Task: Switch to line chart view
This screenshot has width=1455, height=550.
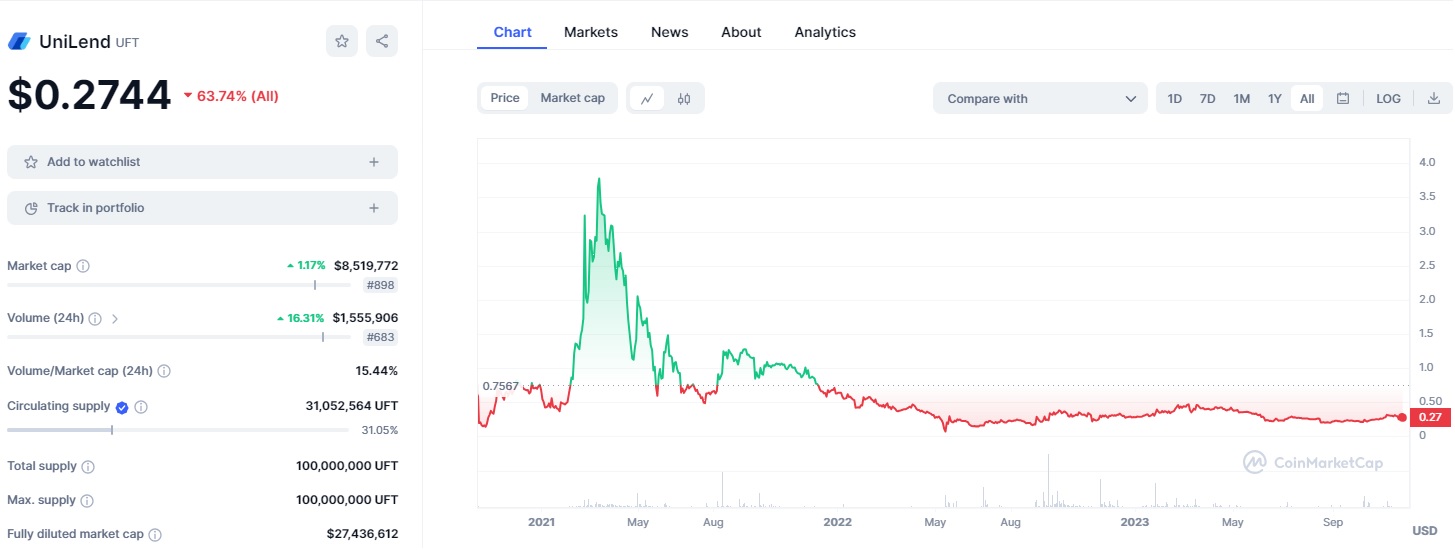Action: click(x=647, y=98)
